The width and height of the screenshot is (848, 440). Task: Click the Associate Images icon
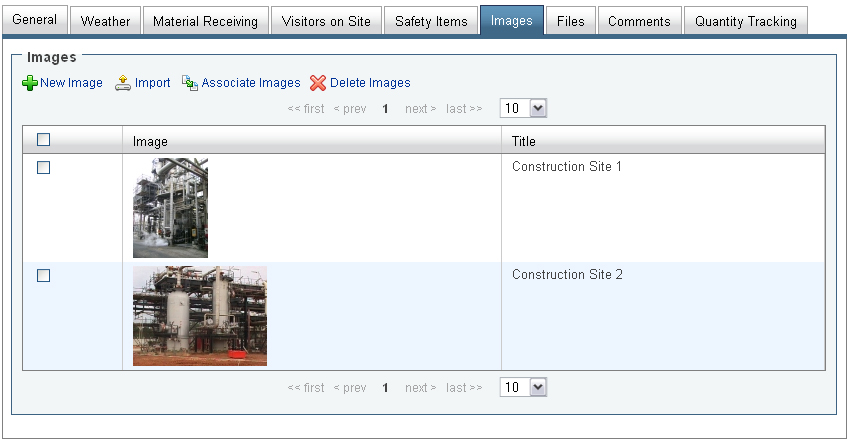(x=190, y=83)
